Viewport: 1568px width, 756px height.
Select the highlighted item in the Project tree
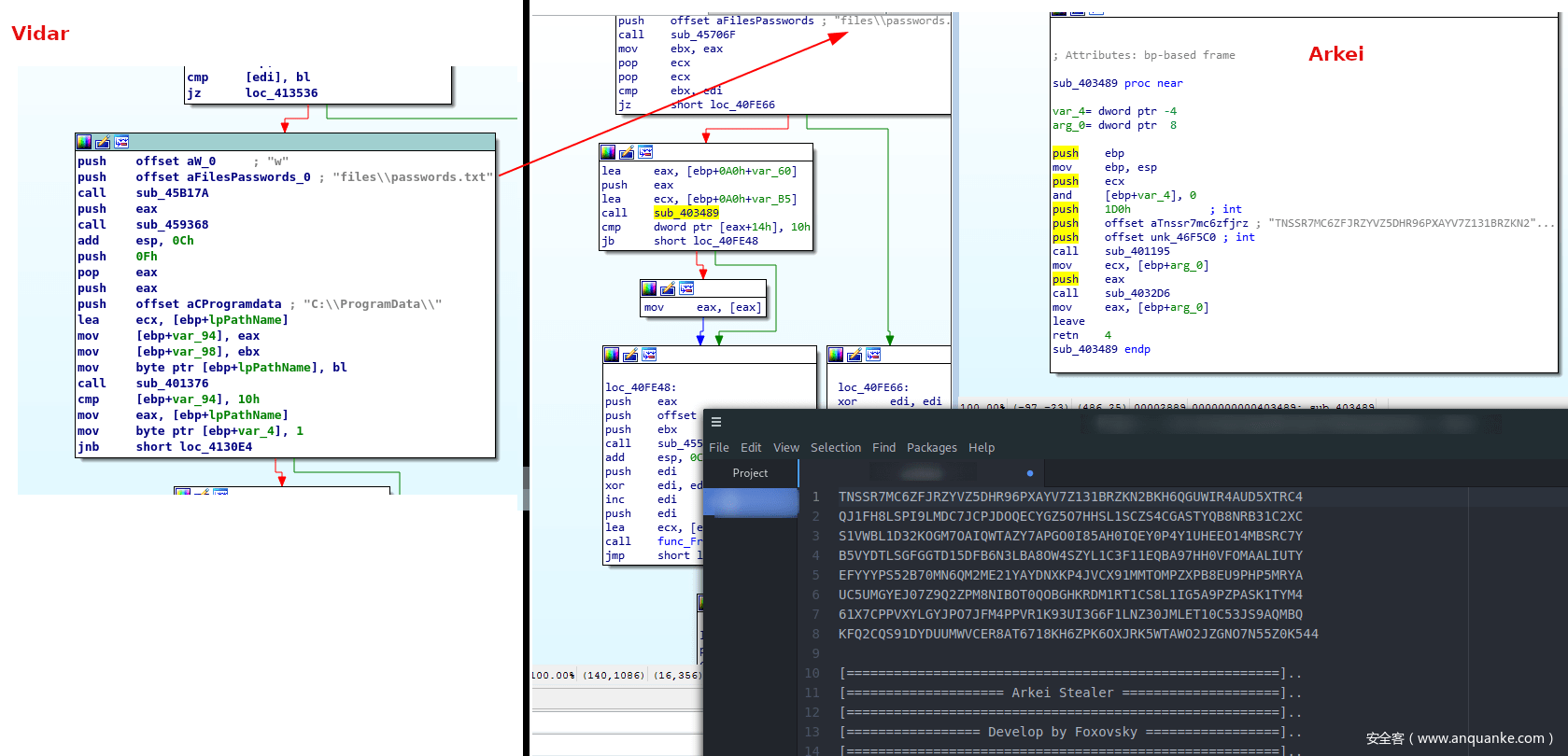coord(751,502)
